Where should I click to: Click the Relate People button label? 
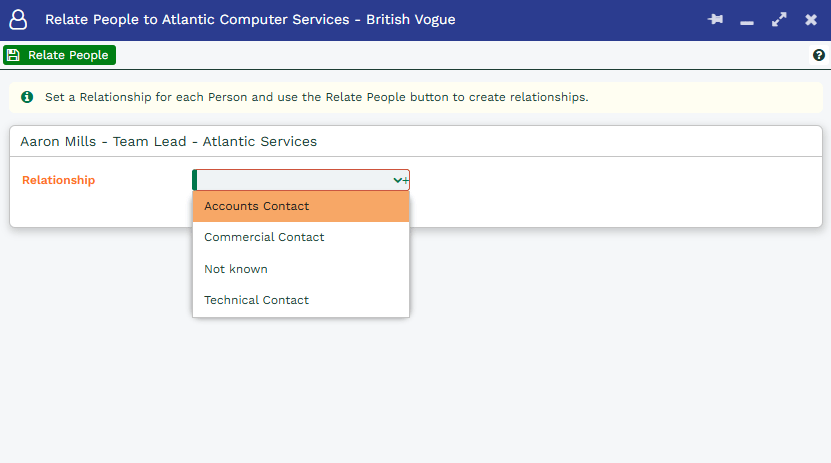[68, 55]
